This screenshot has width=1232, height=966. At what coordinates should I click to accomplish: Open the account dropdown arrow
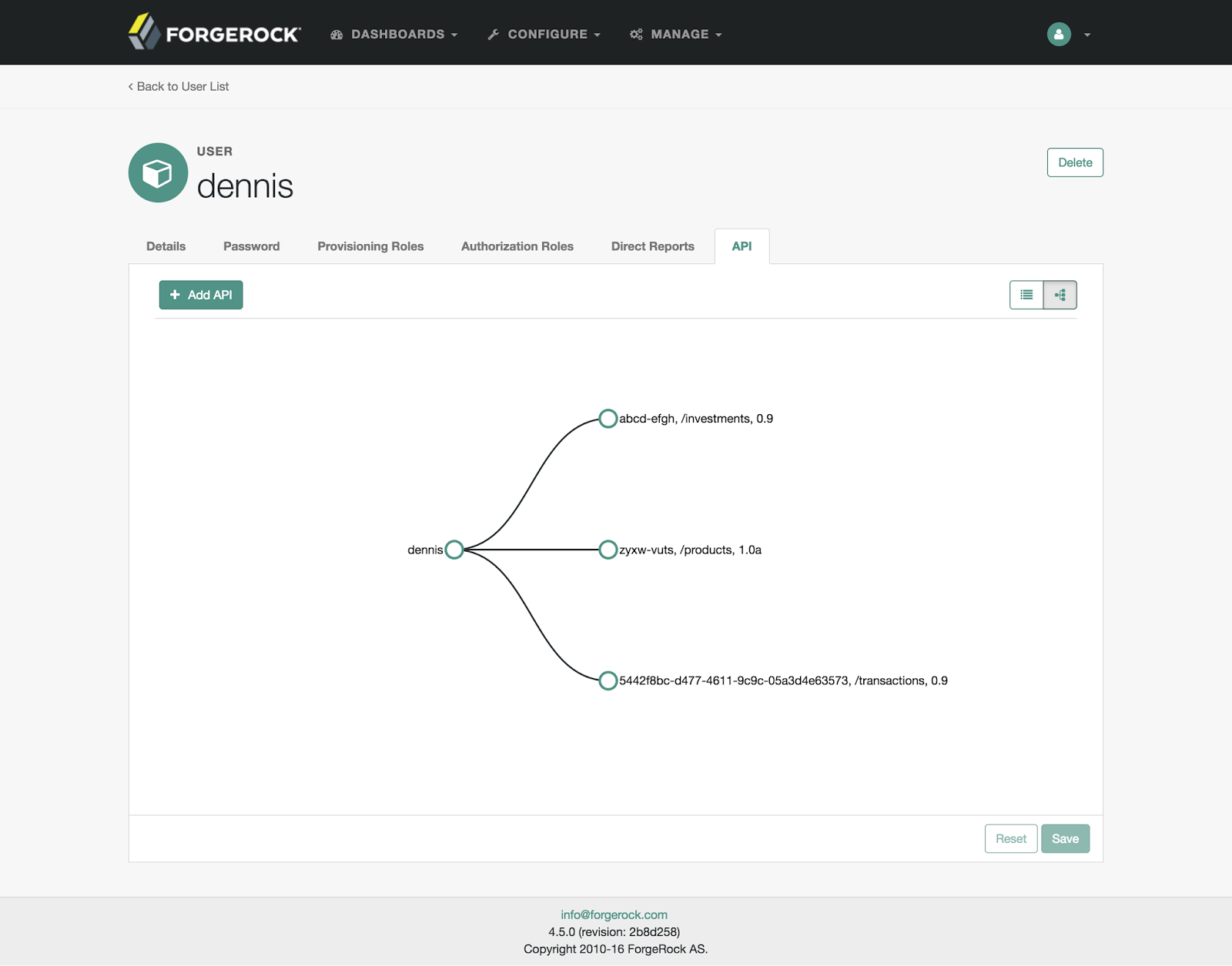(1086, 35)
